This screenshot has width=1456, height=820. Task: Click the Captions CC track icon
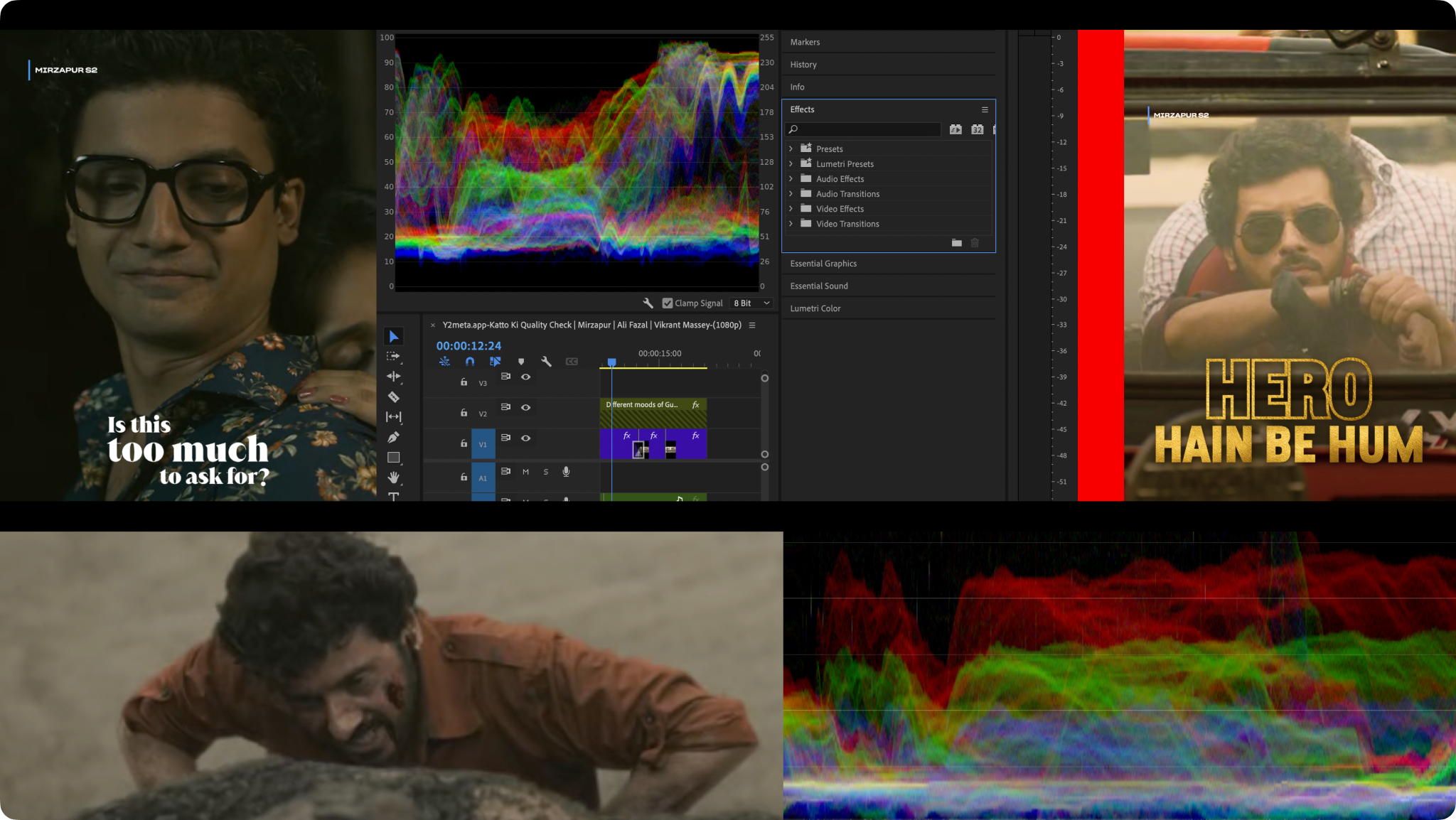click(x=572, y=362)
